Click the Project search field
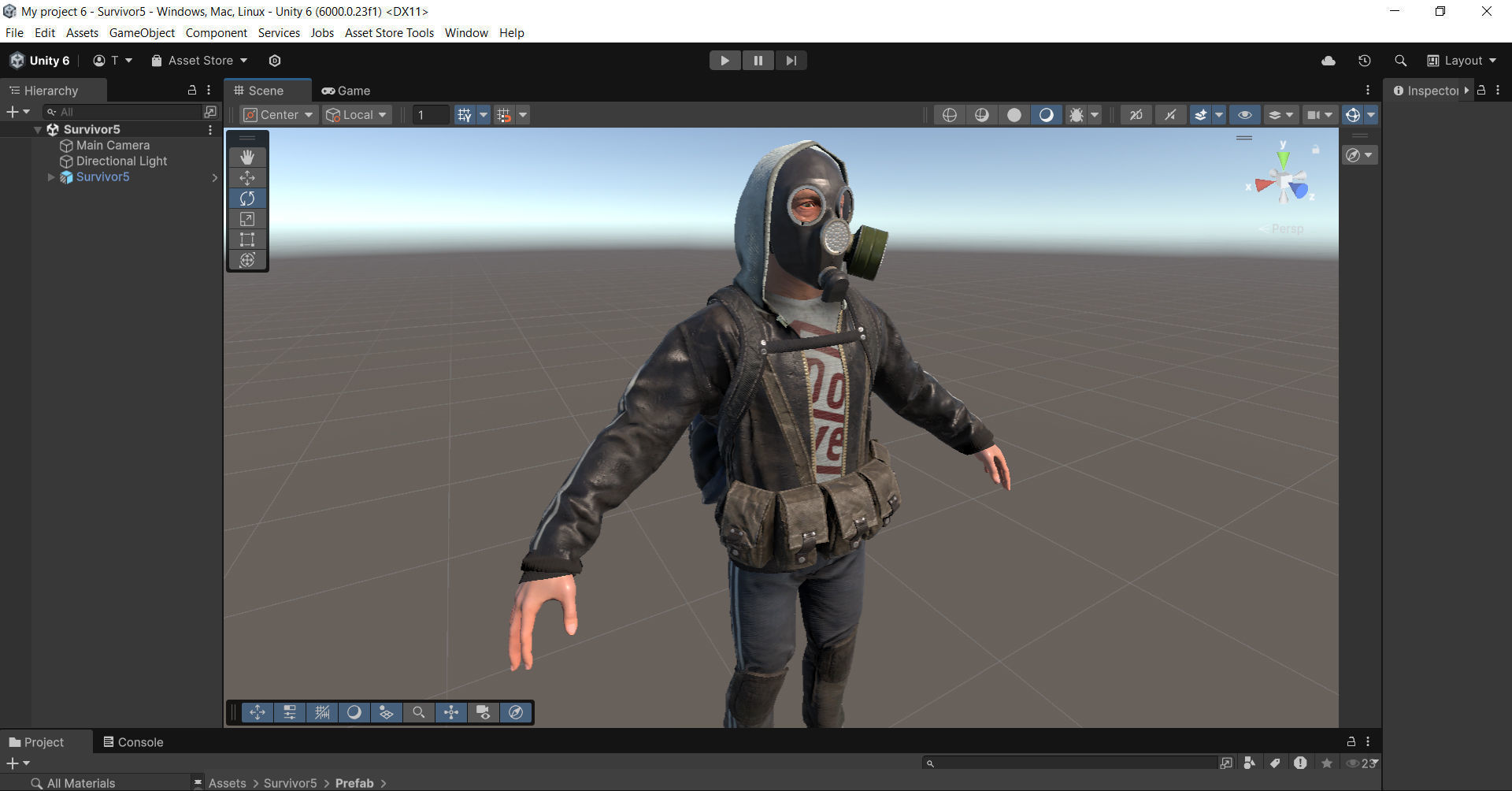Image resolution: width=1512 pixels, height=791 pixels. pos(1069,763)
